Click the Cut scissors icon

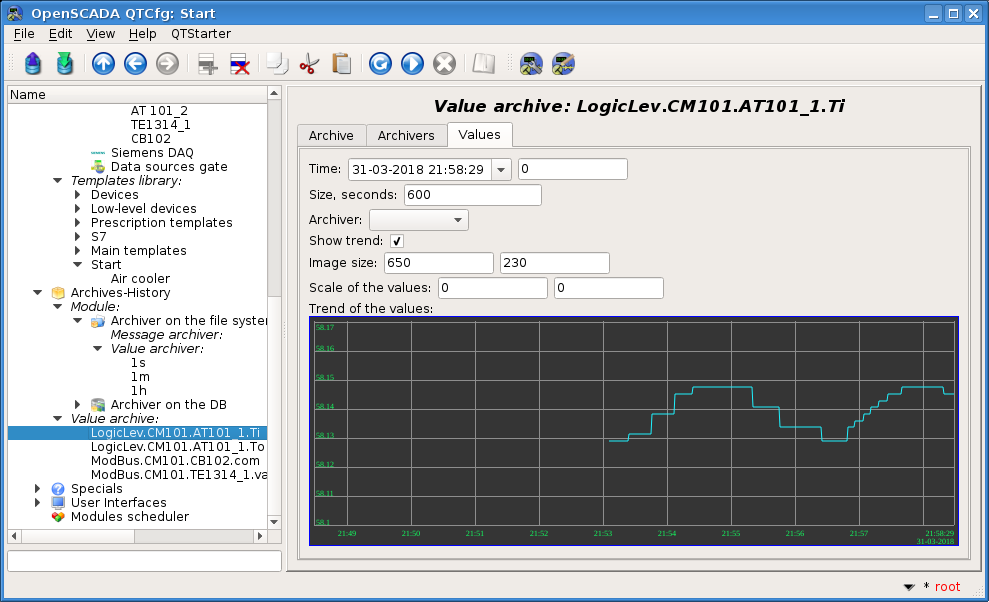pyautogui.click(x=309, y=64)
